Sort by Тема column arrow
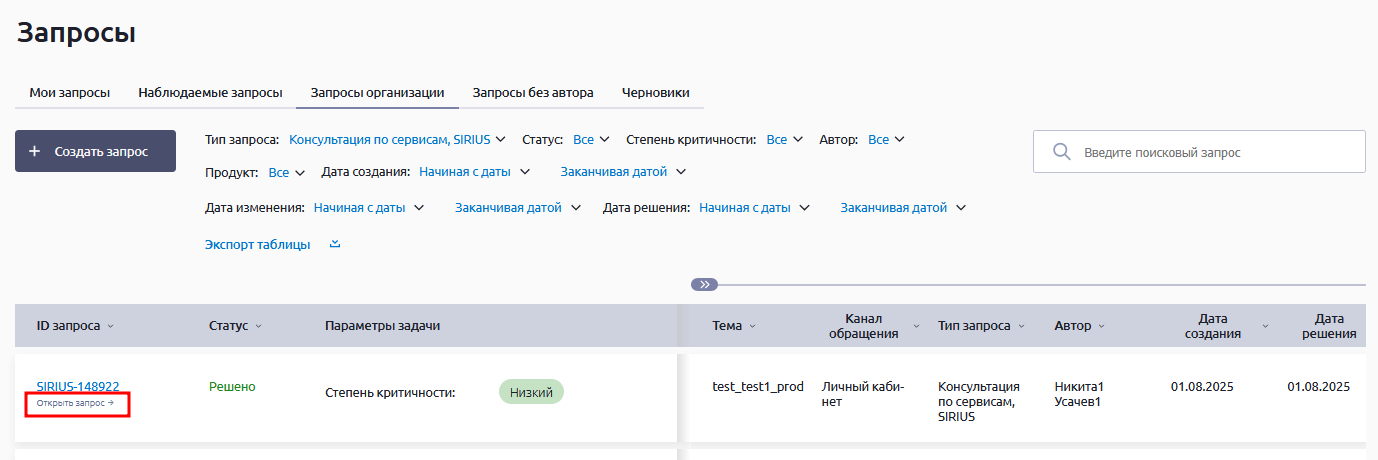Viewport: 1378px width, 460px height. click(x=752, y=326)
